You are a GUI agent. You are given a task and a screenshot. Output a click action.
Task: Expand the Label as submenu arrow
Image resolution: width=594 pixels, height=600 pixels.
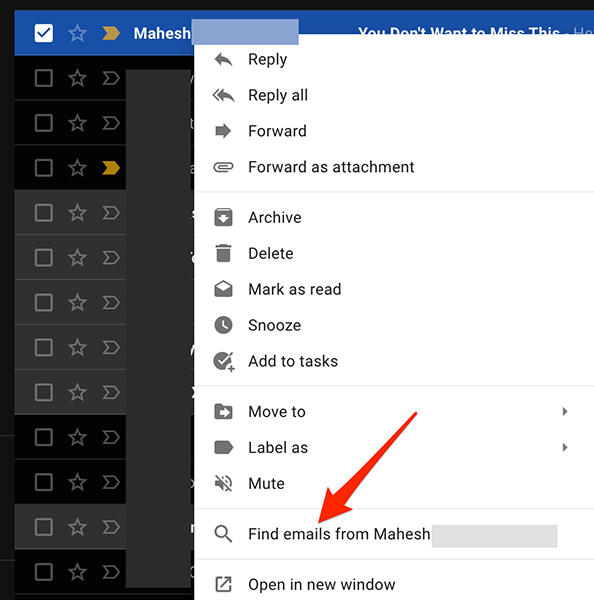tap(565, 447)
